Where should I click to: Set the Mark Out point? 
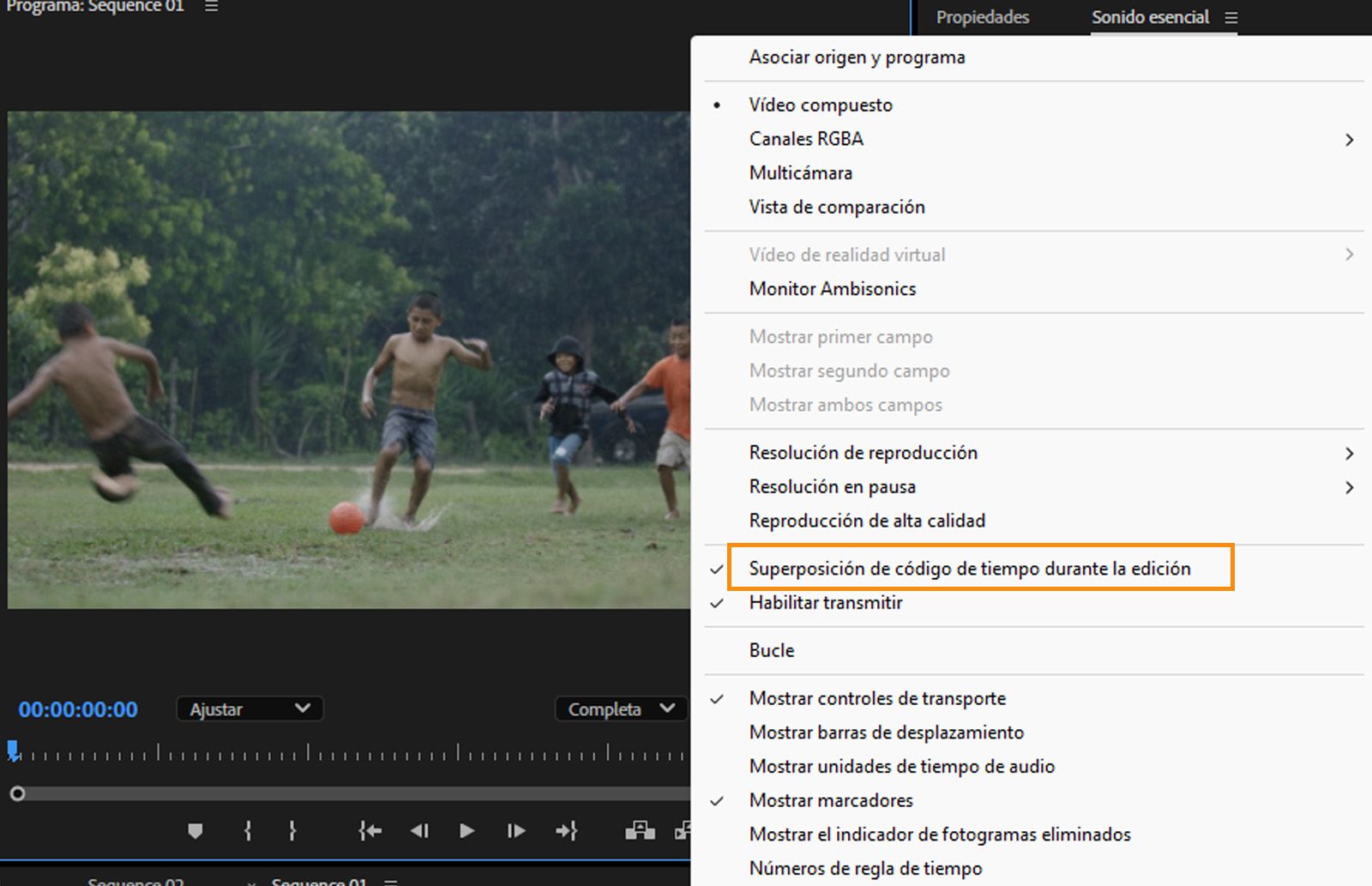click(x=292, y=830)
